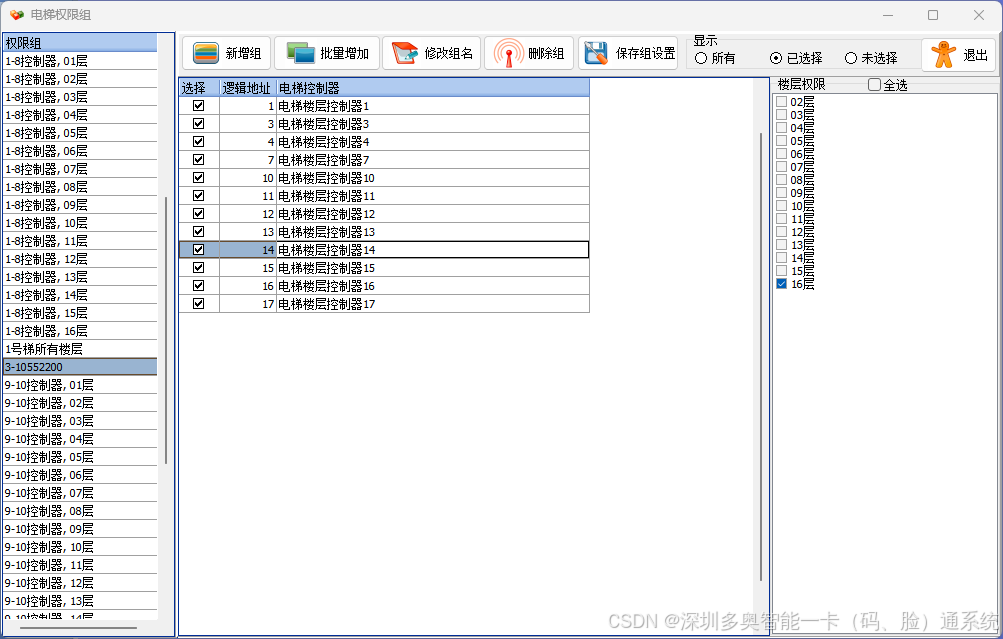
Task: Select the 已选择 display radio button
Action: pyautogui.click(x=776, y=58)
